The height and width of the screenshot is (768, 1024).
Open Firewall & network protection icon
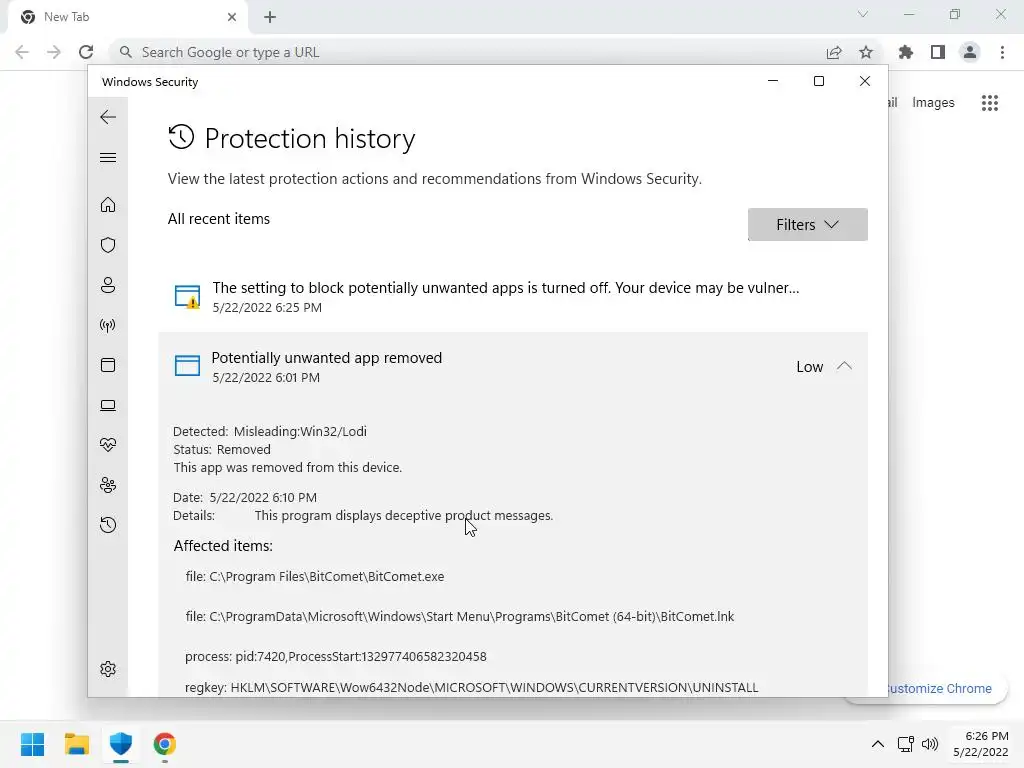(108, 325)
